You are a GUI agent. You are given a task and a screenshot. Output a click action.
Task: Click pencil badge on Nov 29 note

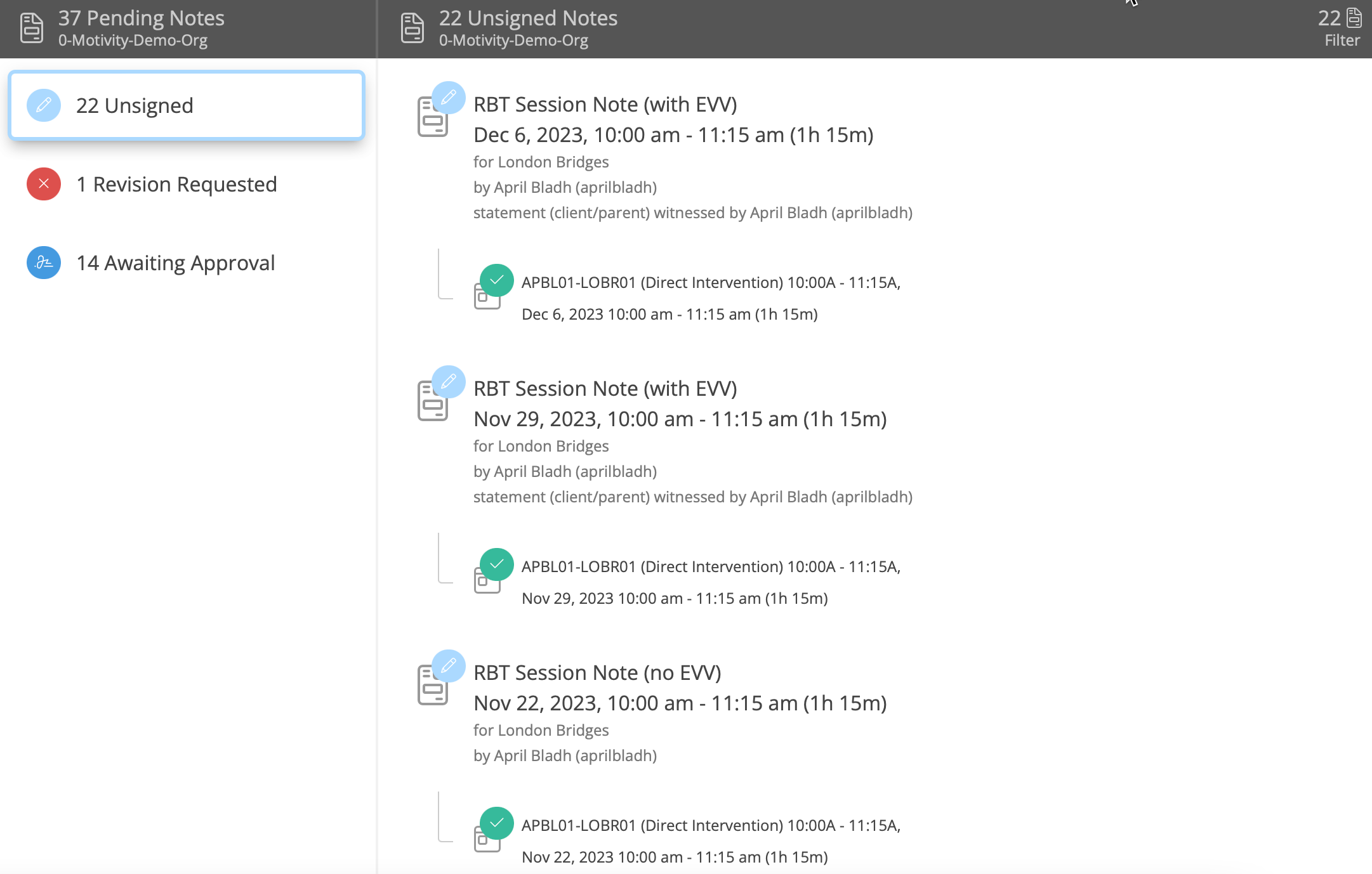click(449, 382)
